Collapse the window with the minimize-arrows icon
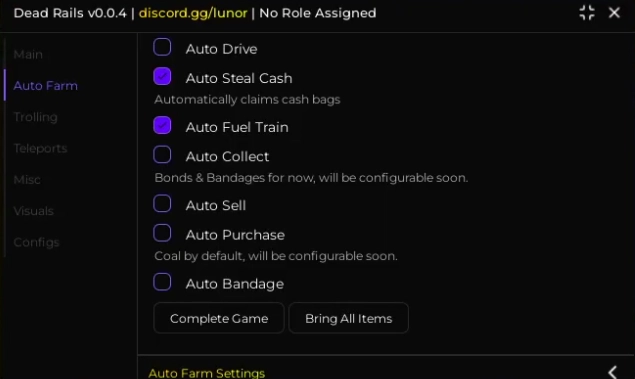This screenshot has width=635, height=379. coord(587,13)
